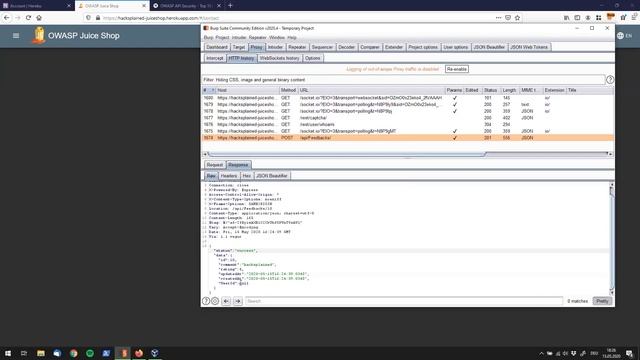
Task: Sort history by the Status column
Action: coord(491,90)
